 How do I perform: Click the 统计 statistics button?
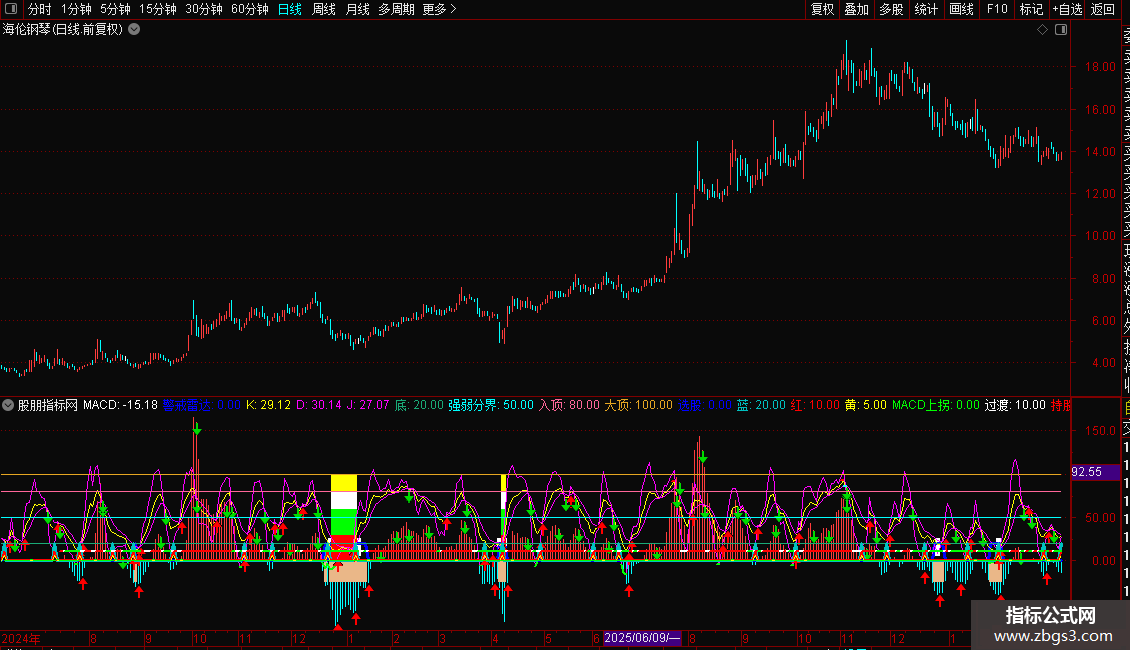click(x=926, y=9)
